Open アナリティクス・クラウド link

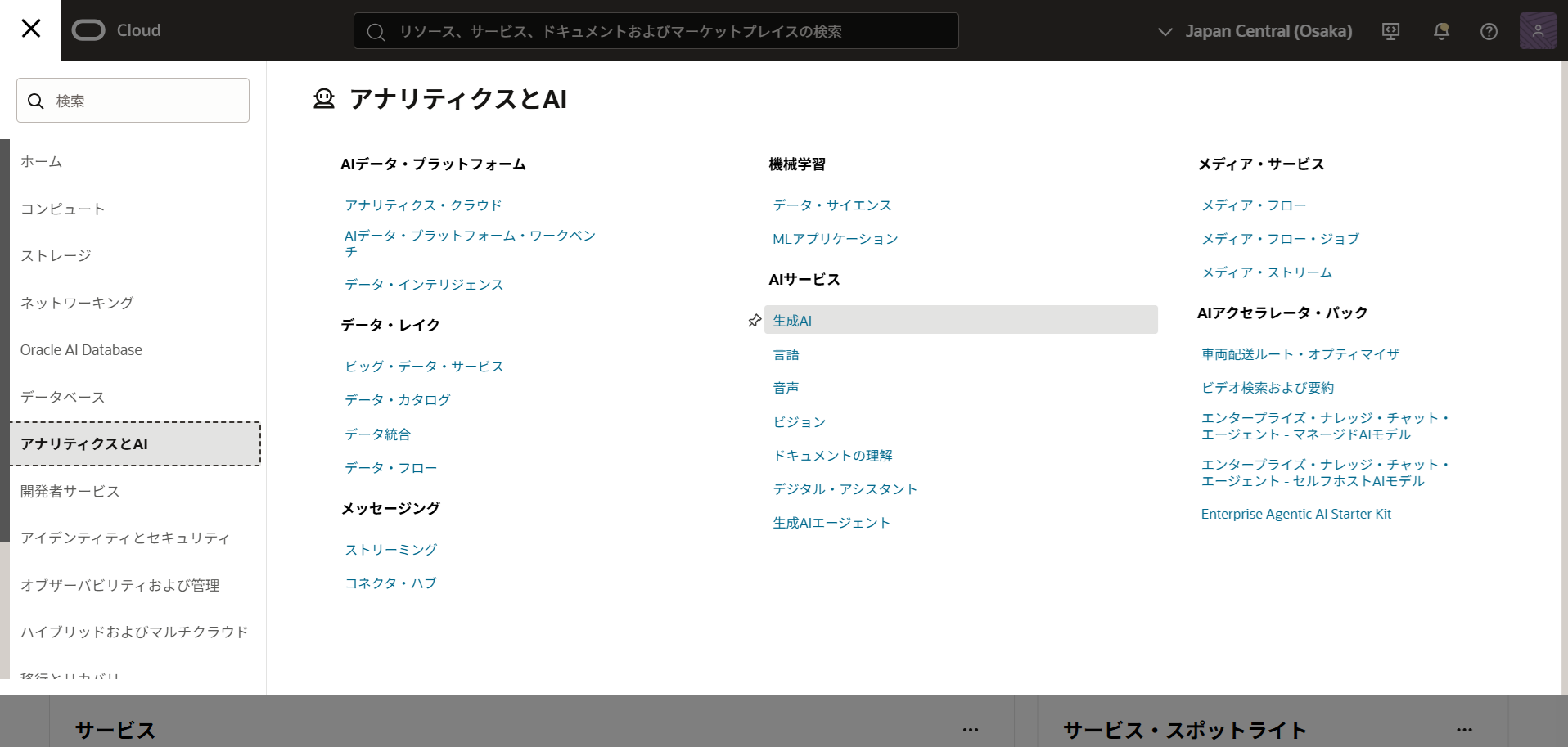coord(423,205)
